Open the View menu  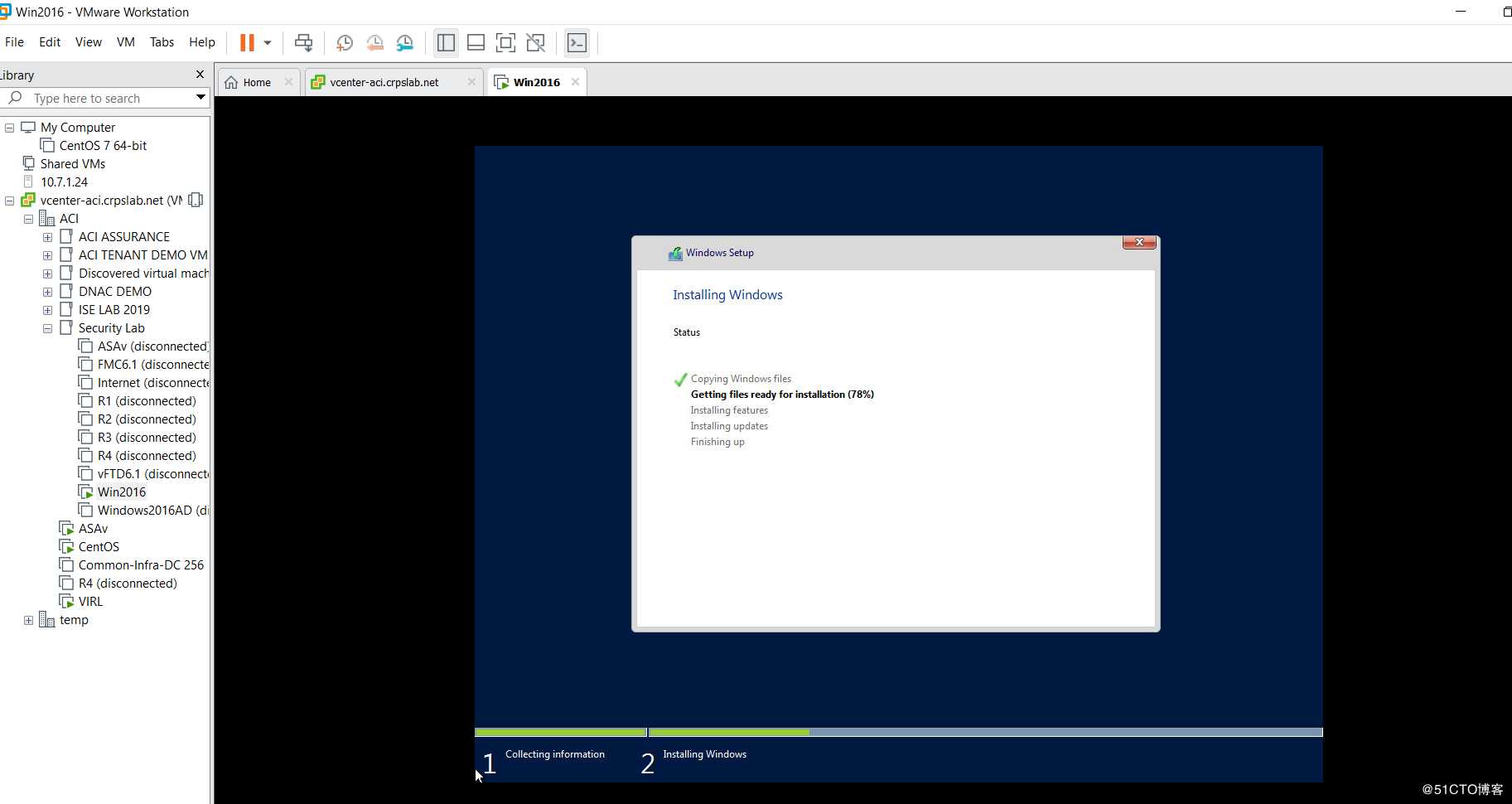point(89,42)
